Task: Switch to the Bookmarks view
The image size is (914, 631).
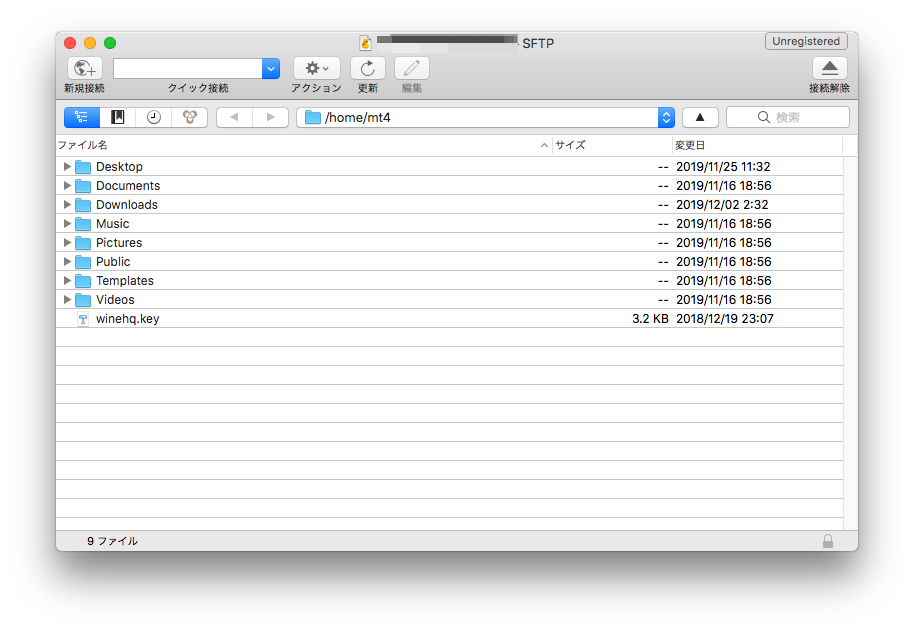Action: click(118, 117)
